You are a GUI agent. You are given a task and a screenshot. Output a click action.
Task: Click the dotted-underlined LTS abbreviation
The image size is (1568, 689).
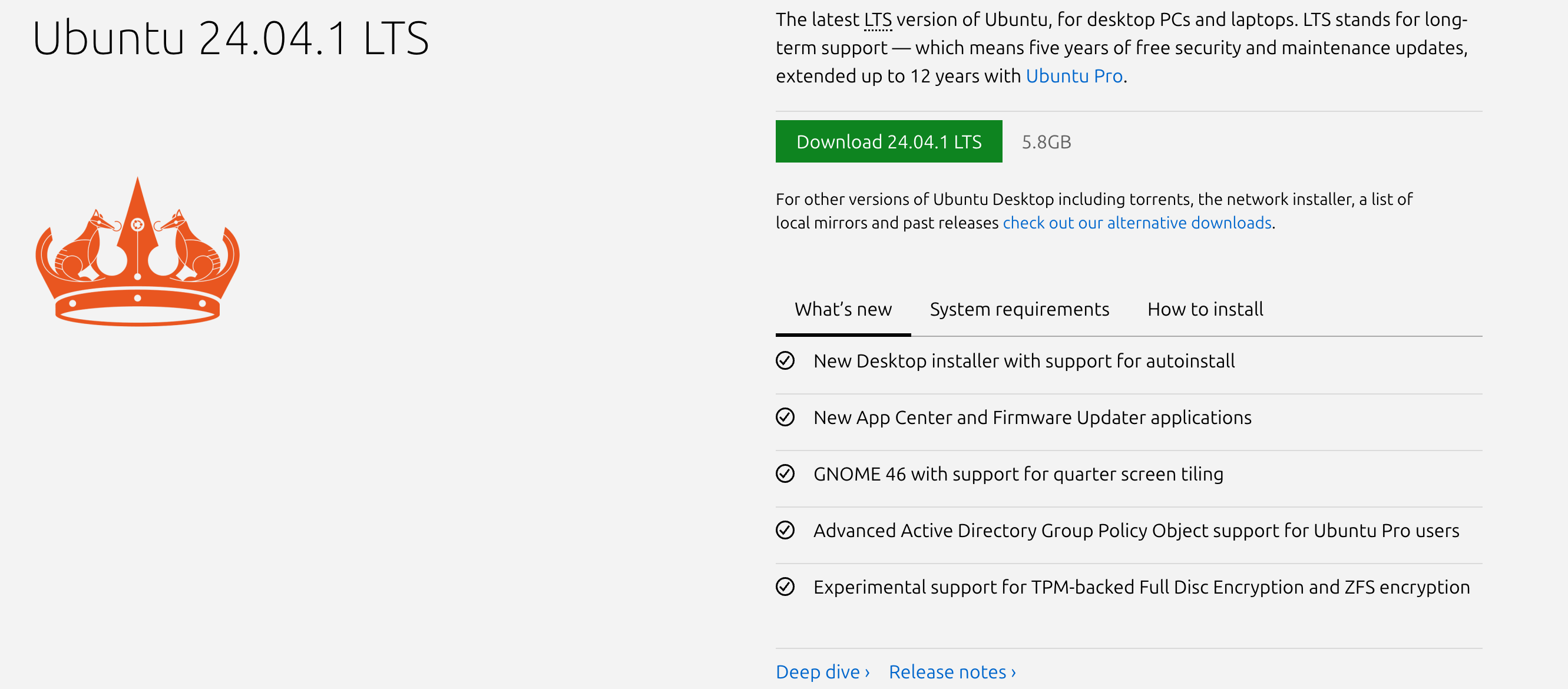[878, 20]
